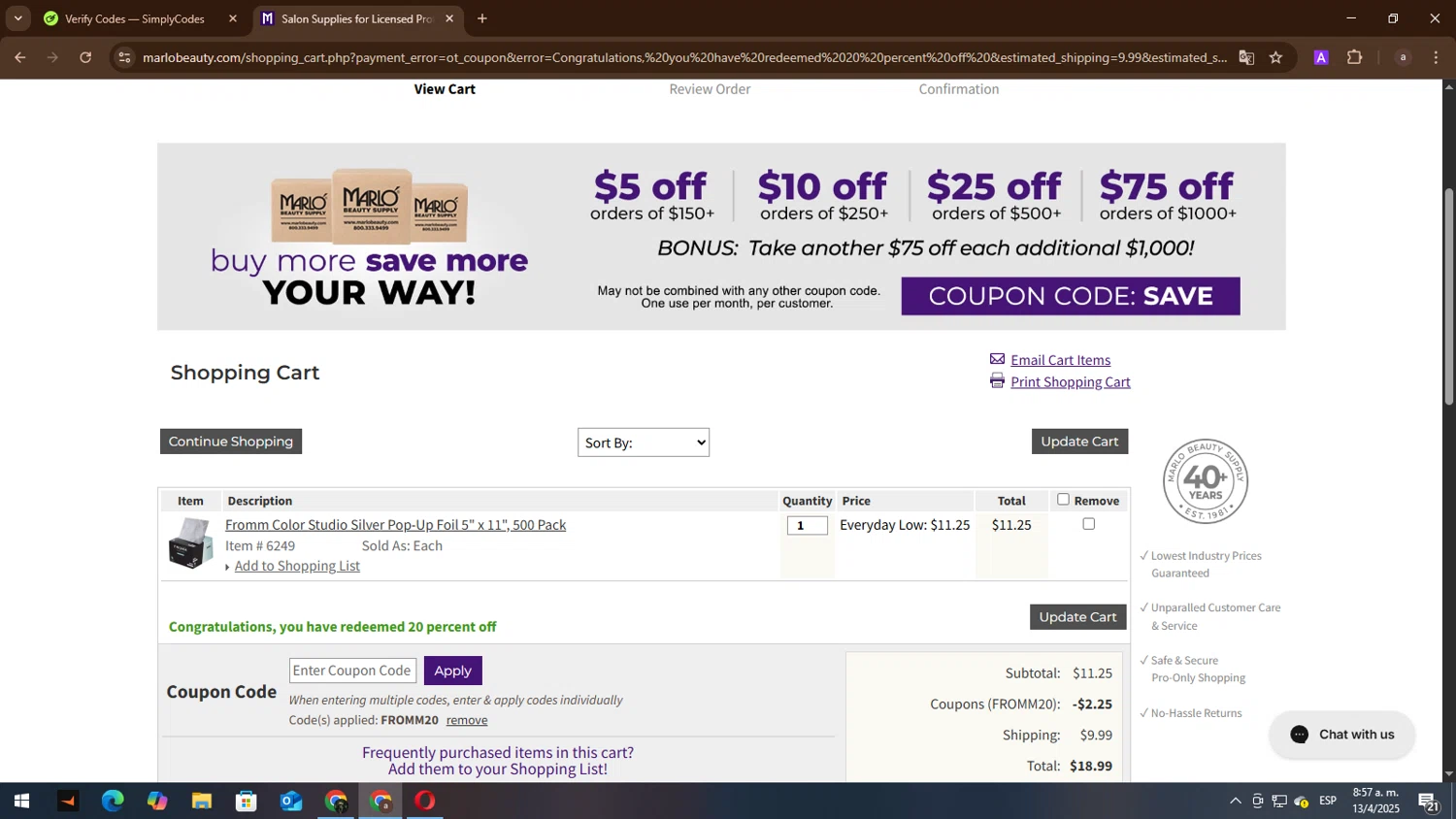Translate this page icon

coord(1246,57)
